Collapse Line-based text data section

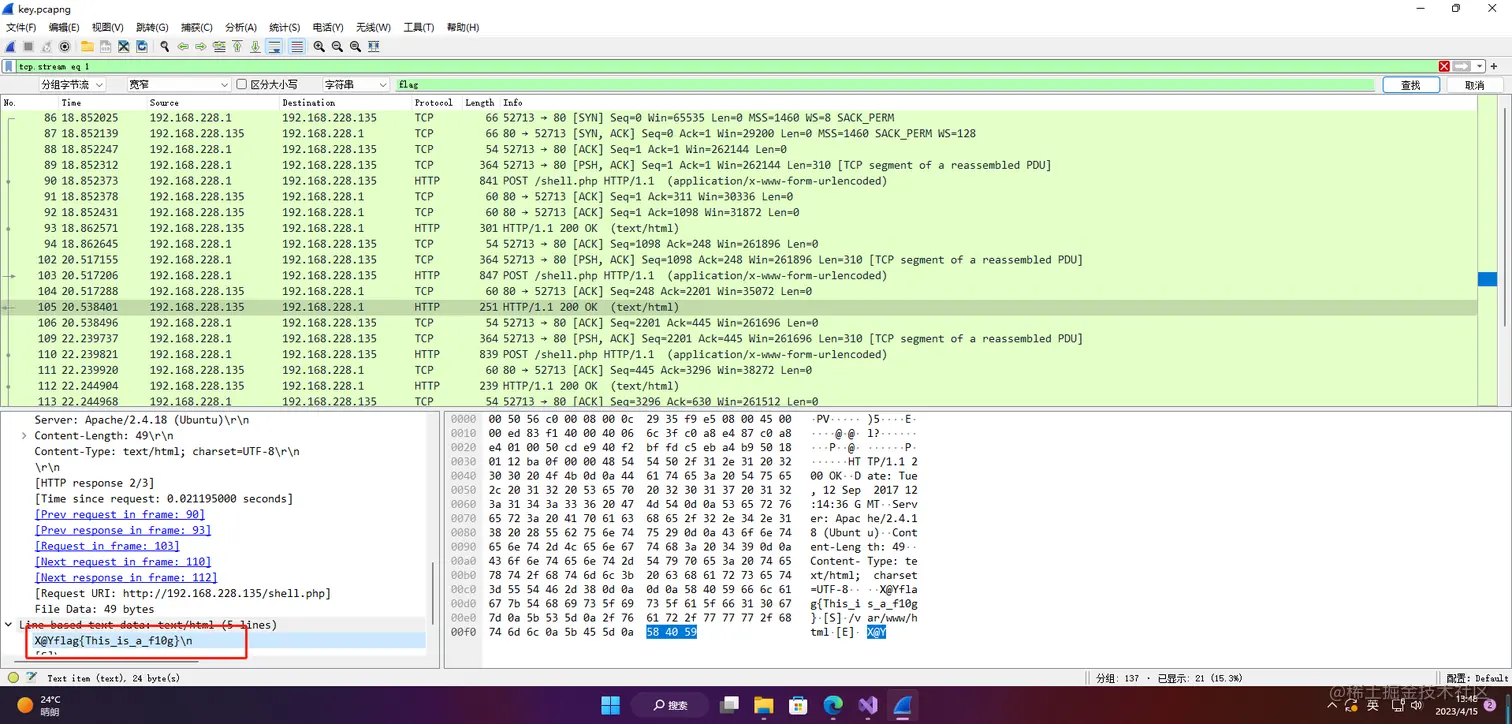9,625
